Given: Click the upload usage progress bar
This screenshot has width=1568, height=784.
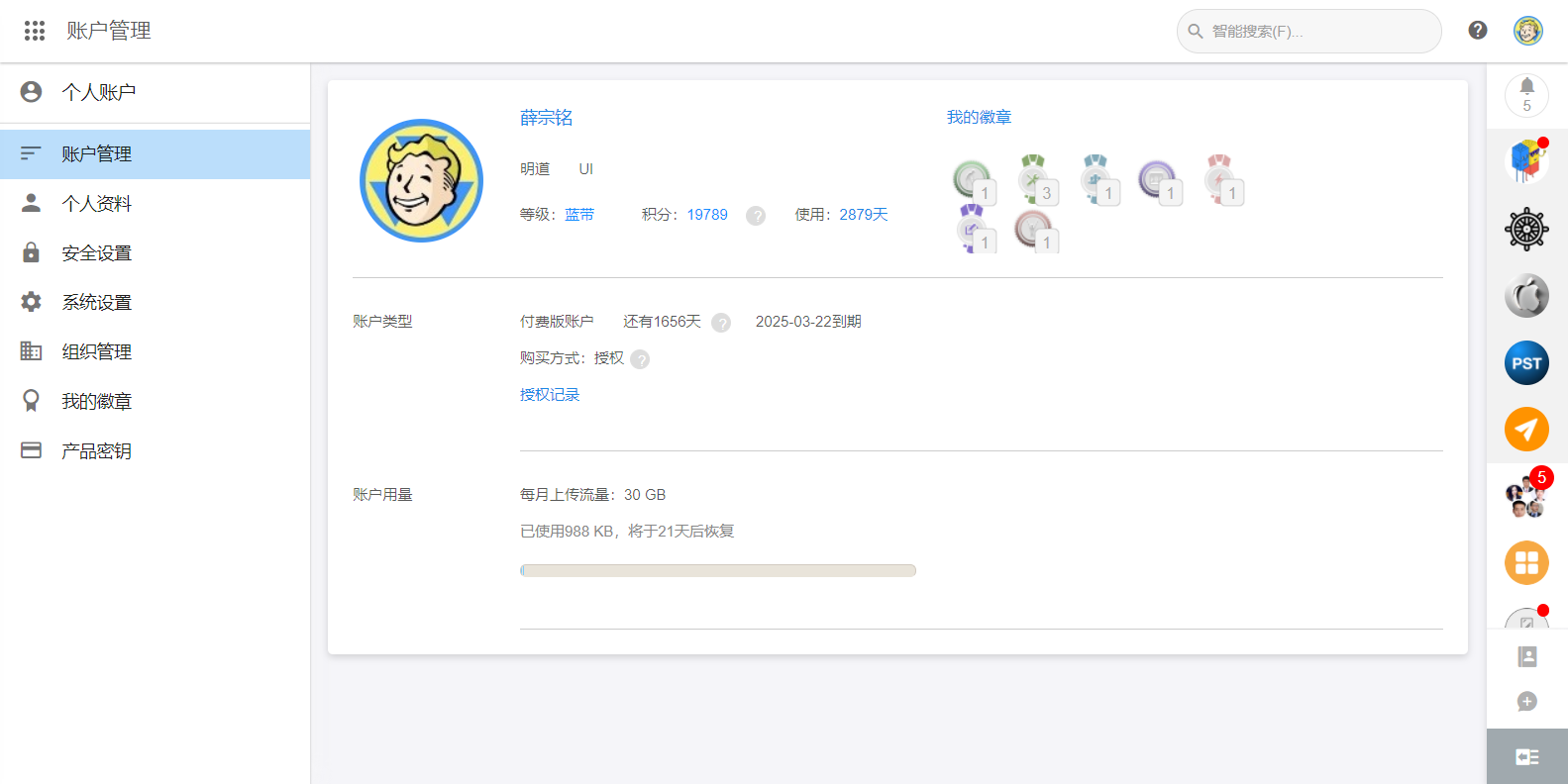Looking at the screenshot, I should click(x=718, y=570).
